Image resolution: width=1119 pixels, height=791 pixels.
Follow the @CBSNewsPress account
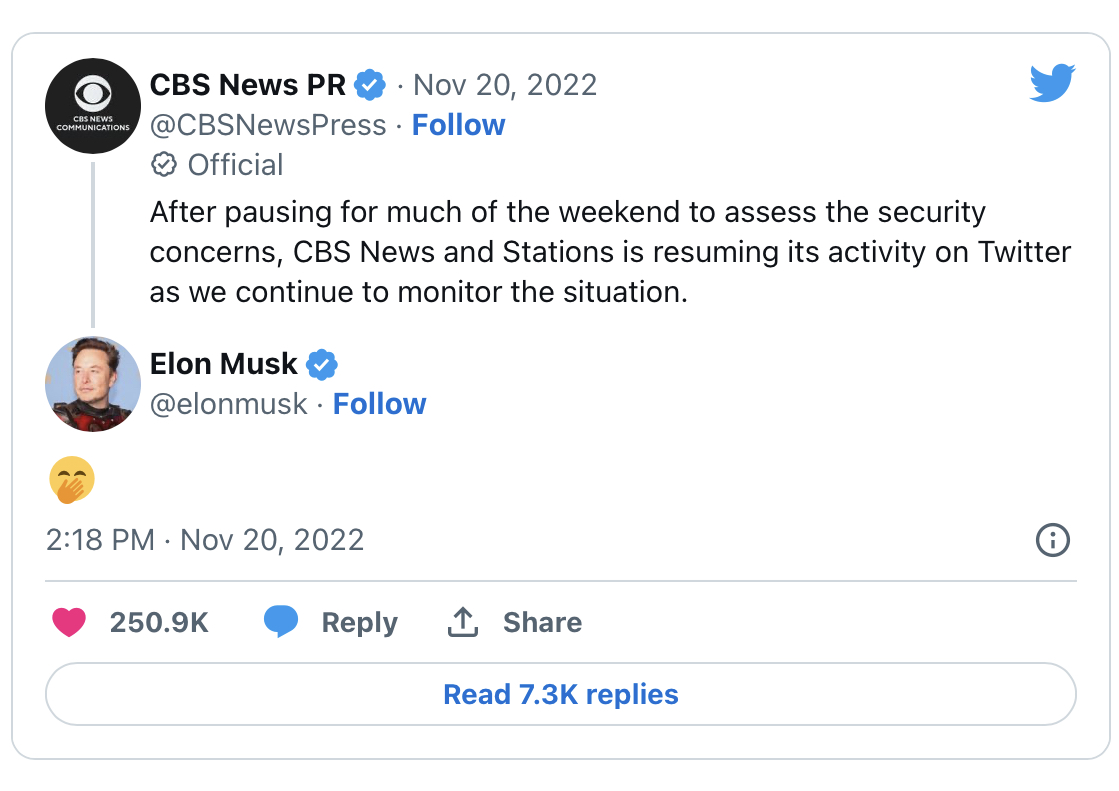pos(458,125)
